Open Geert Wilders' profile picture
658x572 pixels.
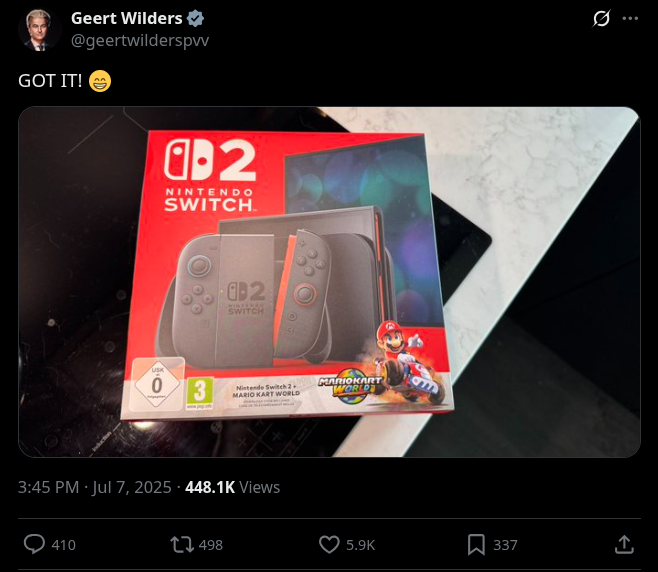(39, 29)
